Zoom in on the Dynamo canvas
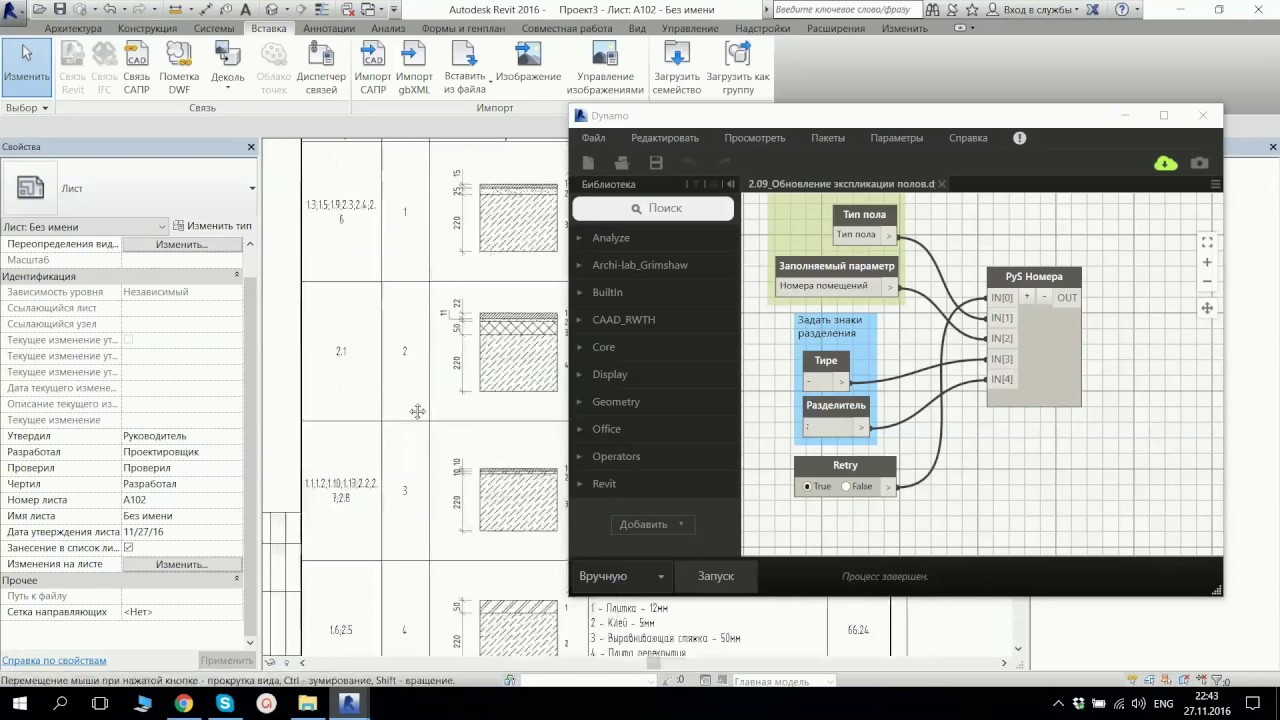Screen dimensions: 1280x720 pos(1207,262)
